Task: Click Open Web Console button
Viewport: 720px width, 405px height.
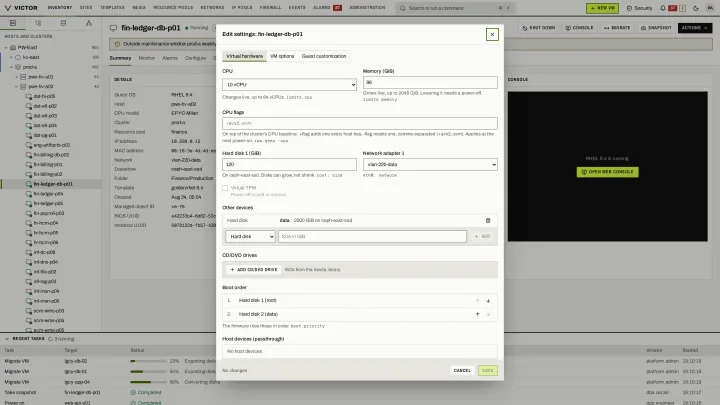Action: [x=607, y=172]
